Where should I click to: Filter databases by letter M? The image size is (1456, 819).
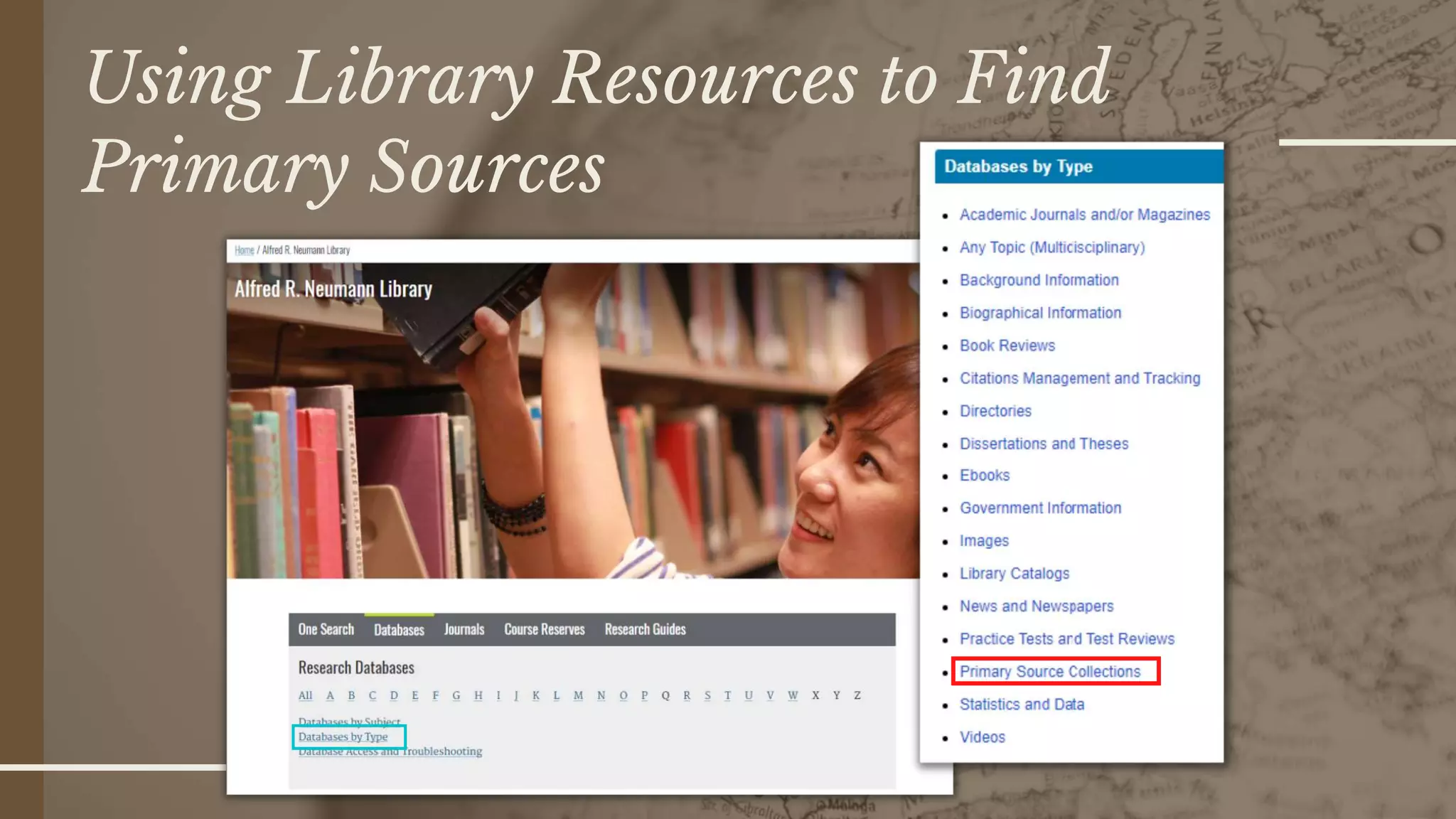(578, 695)
